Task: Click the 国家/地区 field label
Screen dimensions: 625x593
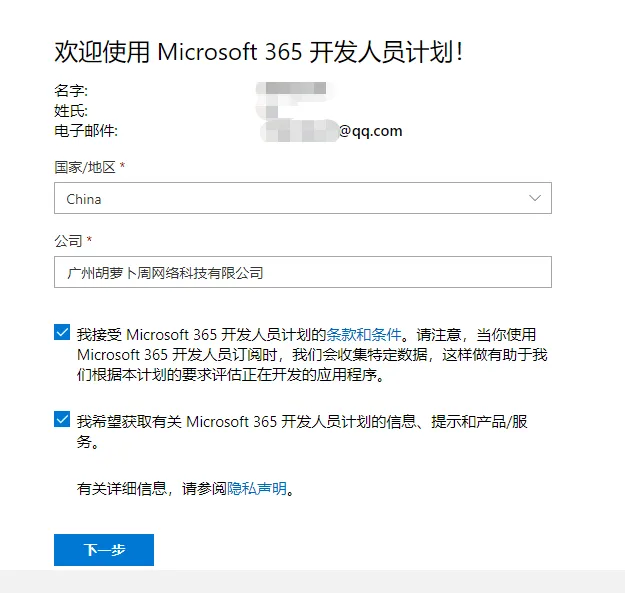Action: point(90,166)
